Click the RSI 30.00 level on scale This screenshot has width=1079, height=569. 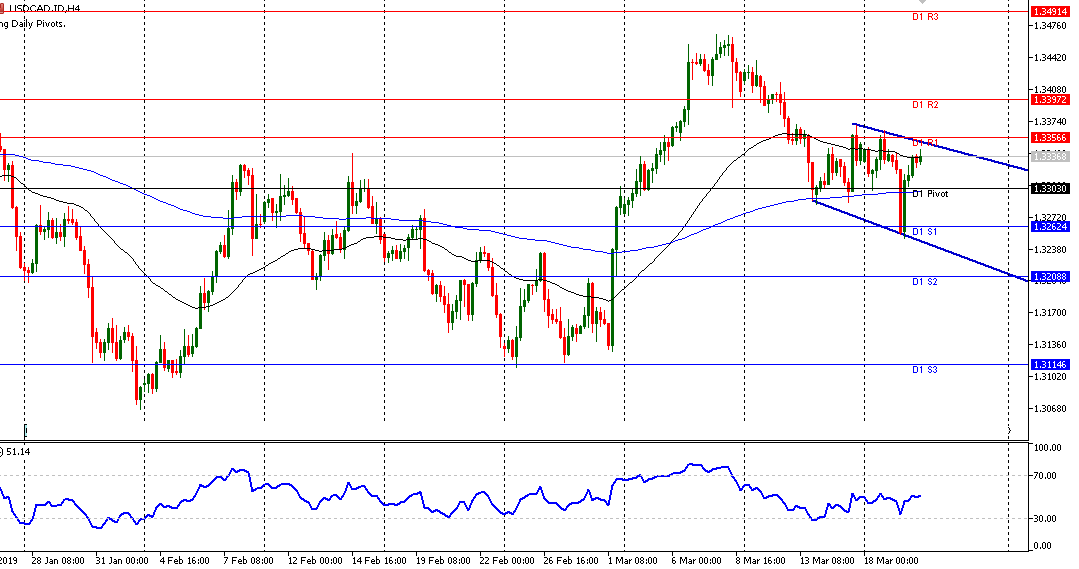click(1046, 518)
